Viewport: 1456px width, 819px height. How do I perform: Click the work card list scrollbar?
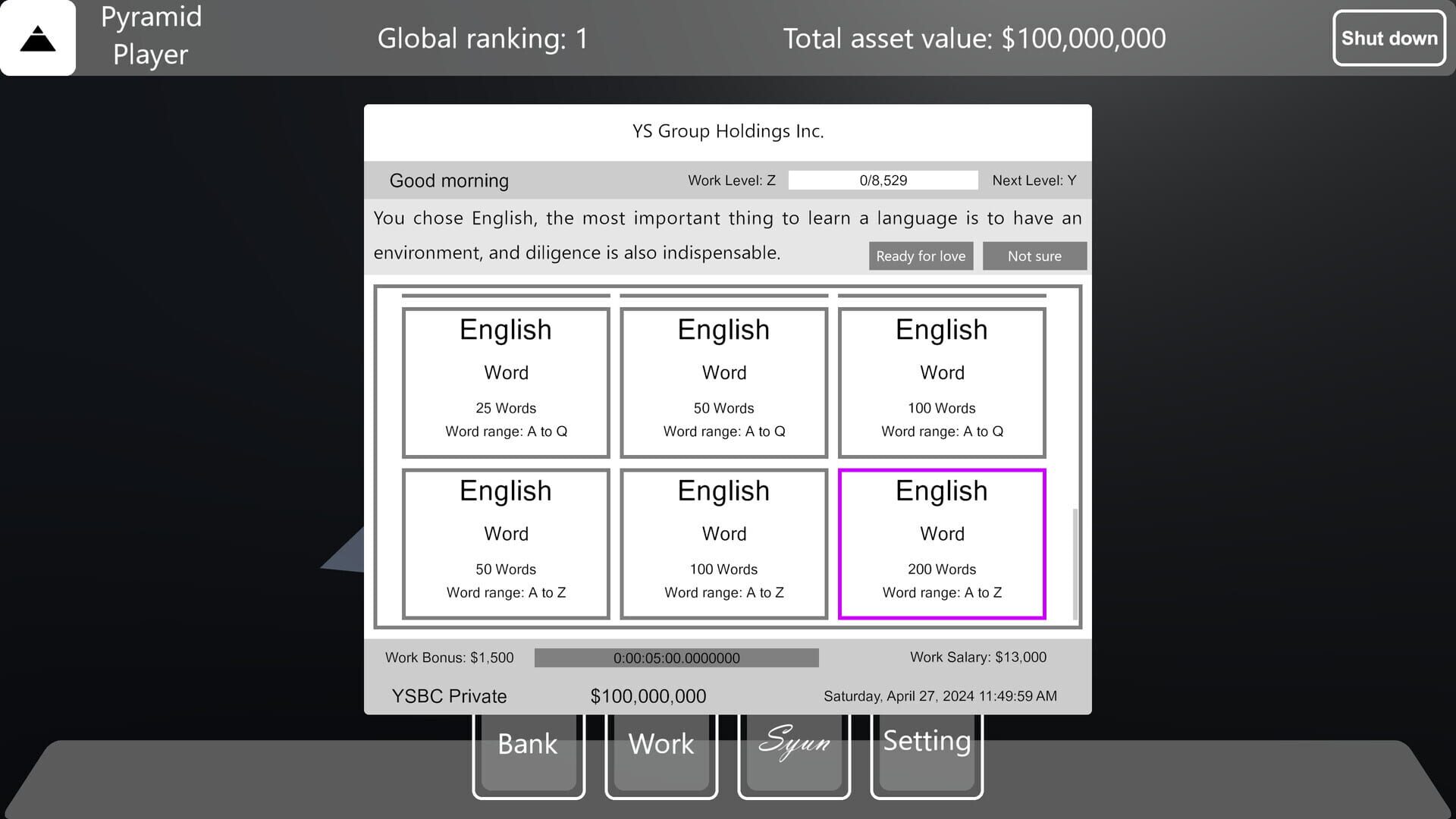click(1075, 564)
